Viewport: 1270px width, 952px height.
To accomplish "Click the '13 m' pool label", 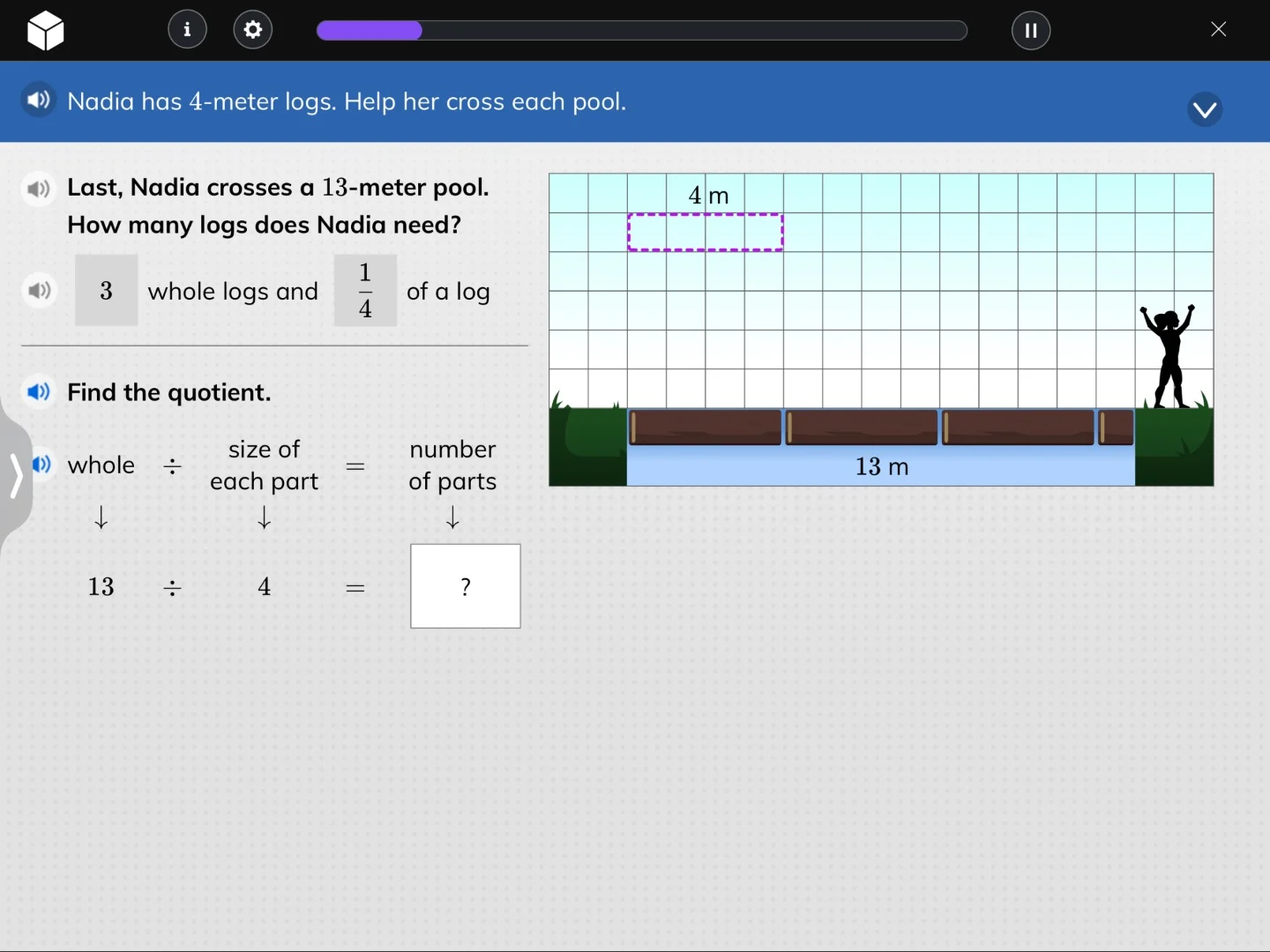I will 881,467.
